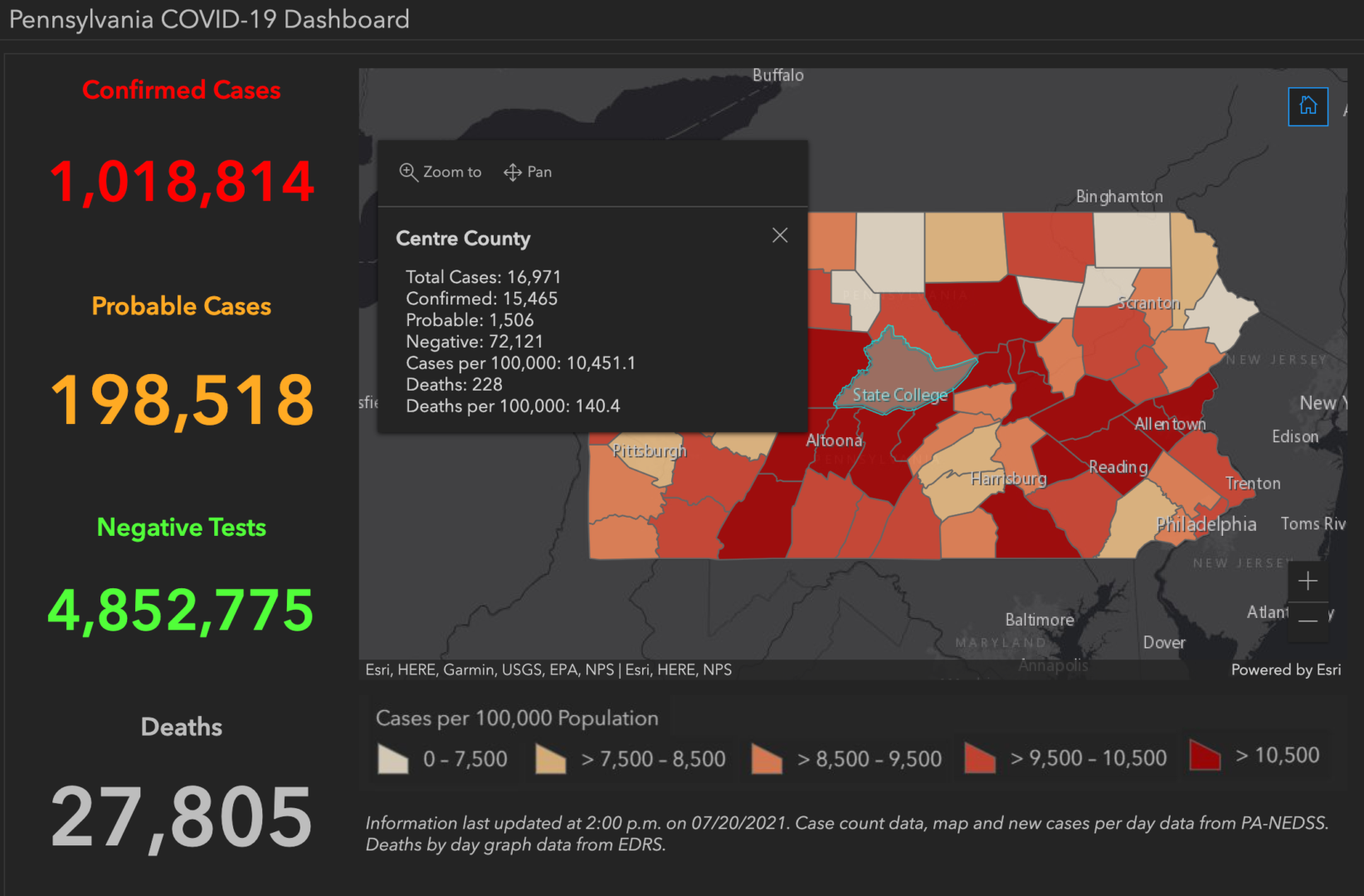The image size is (1364, 896).
Task: Open the Powered by Esri link
Action: [1285, 670]
